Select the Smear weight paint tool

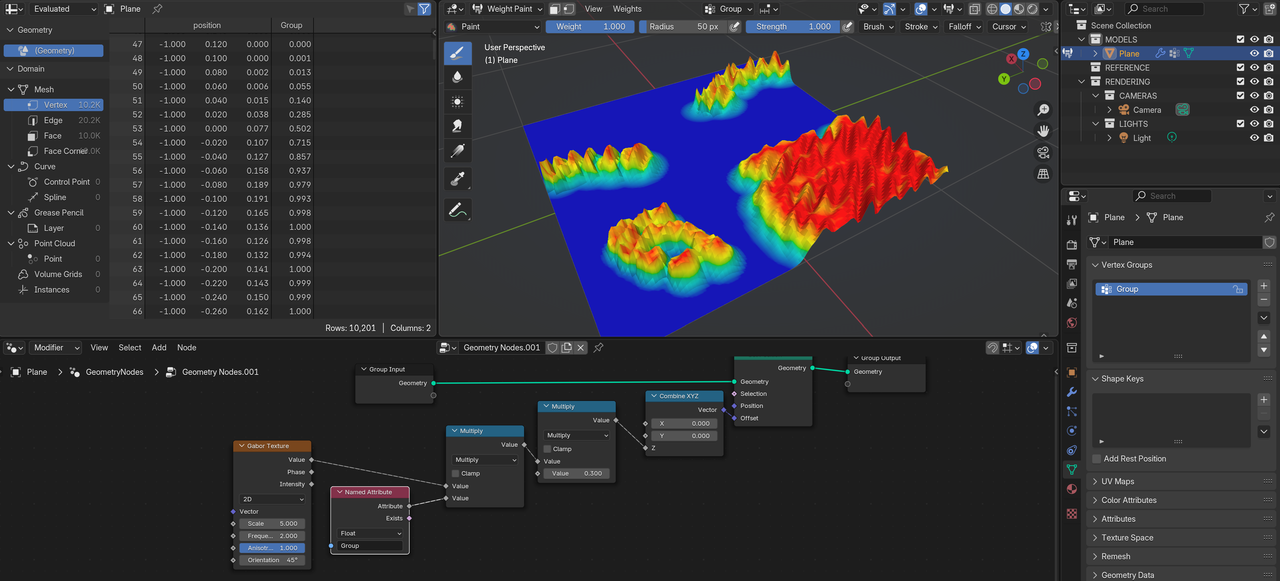pos(457,126)
